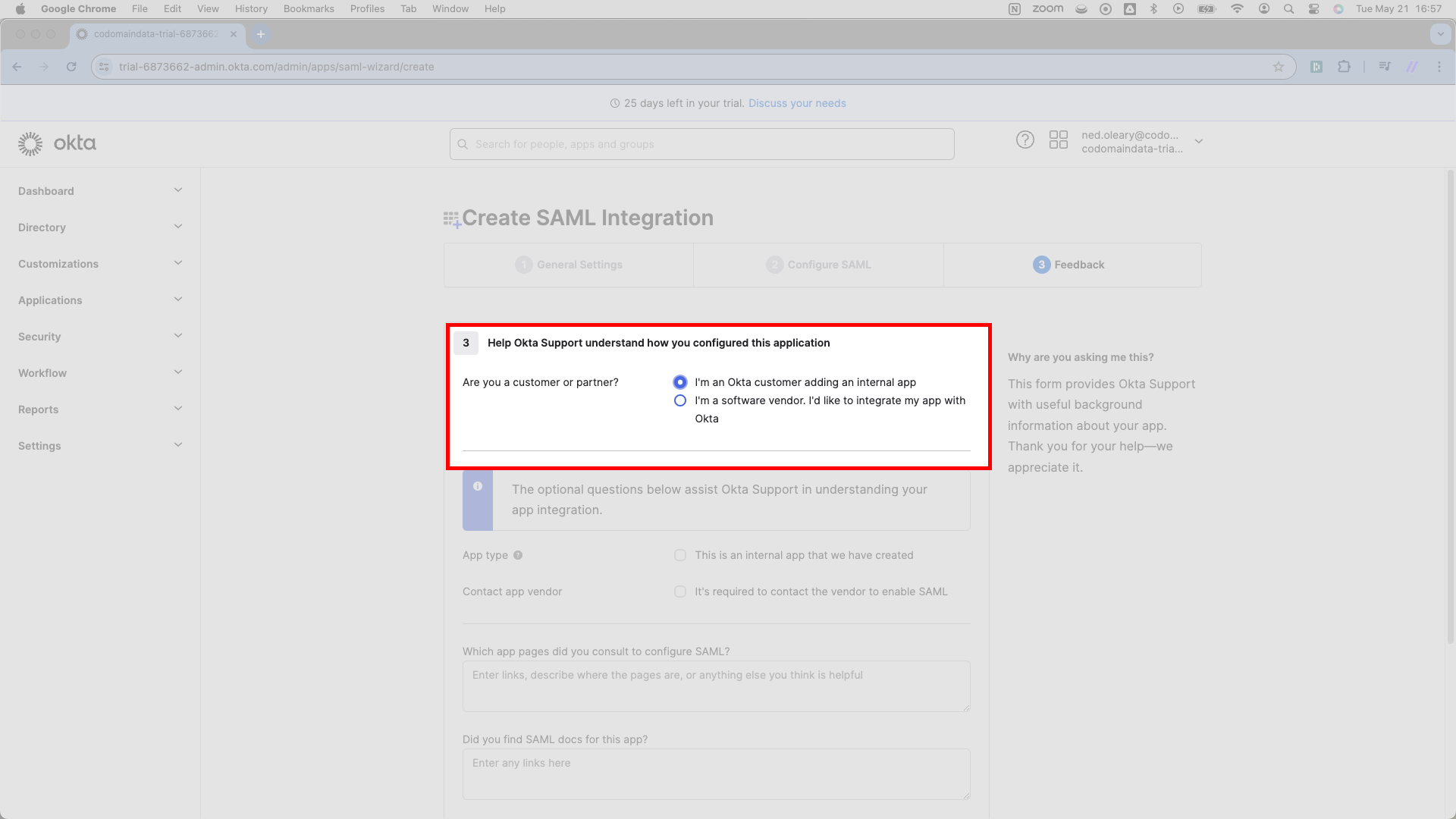
Task: Open Chrome extensions puzzle icon
Action: [x=1344, y=67]
